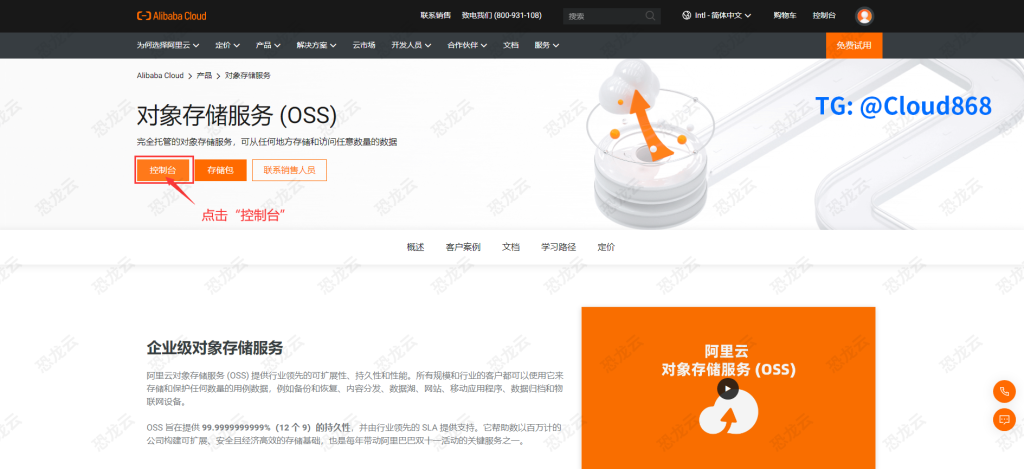Click 对象存储服务 breadcrumb
Image resolution: width=1024 pixels, height=469 pixels.
coord(248,76)
